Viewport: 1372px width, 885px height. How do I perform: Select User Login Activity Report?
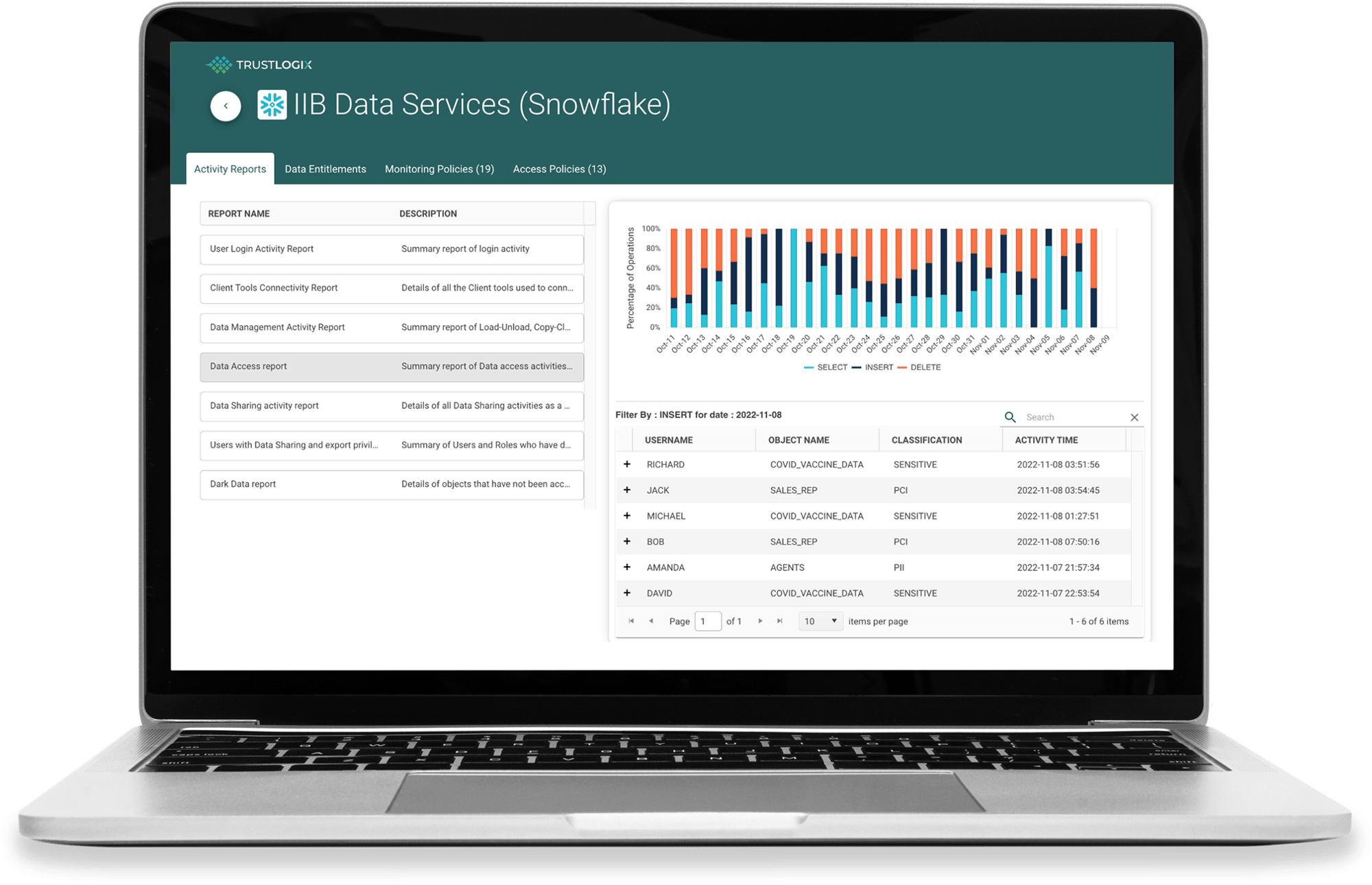(x=392, y=249)
